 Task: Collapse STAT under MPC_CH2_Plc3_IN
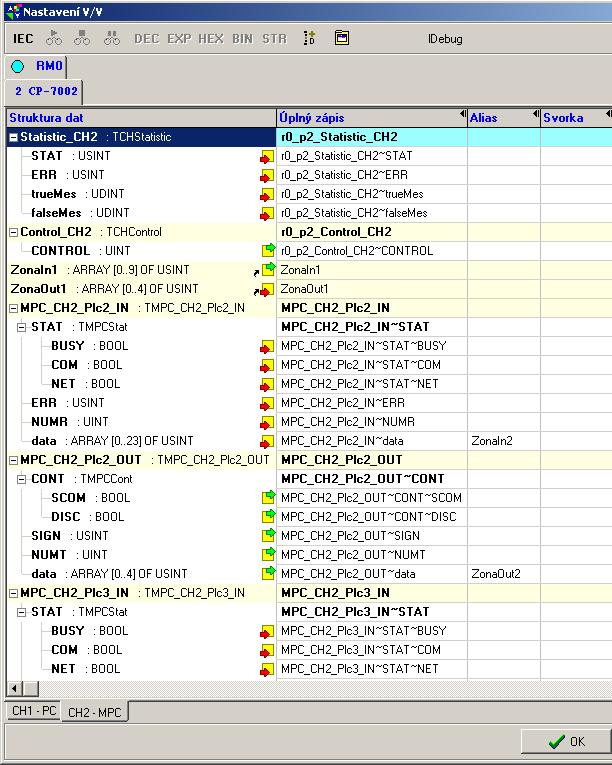click(21, 612)
